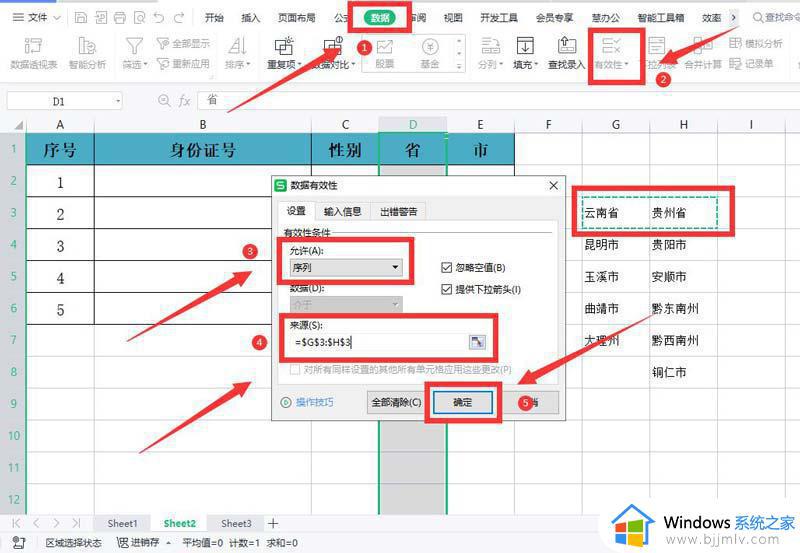Click the 操作技巧 link
The width and height of the screenshot is (800, 553).
307,403
